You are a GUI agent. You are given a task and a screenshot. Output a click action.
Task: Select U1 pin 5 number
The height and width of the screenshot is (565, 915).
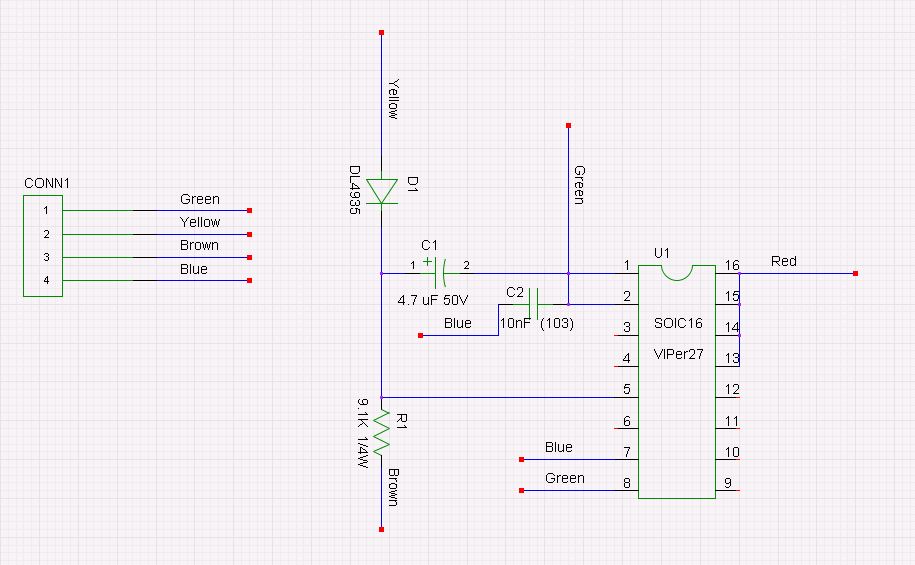point(627,389)
